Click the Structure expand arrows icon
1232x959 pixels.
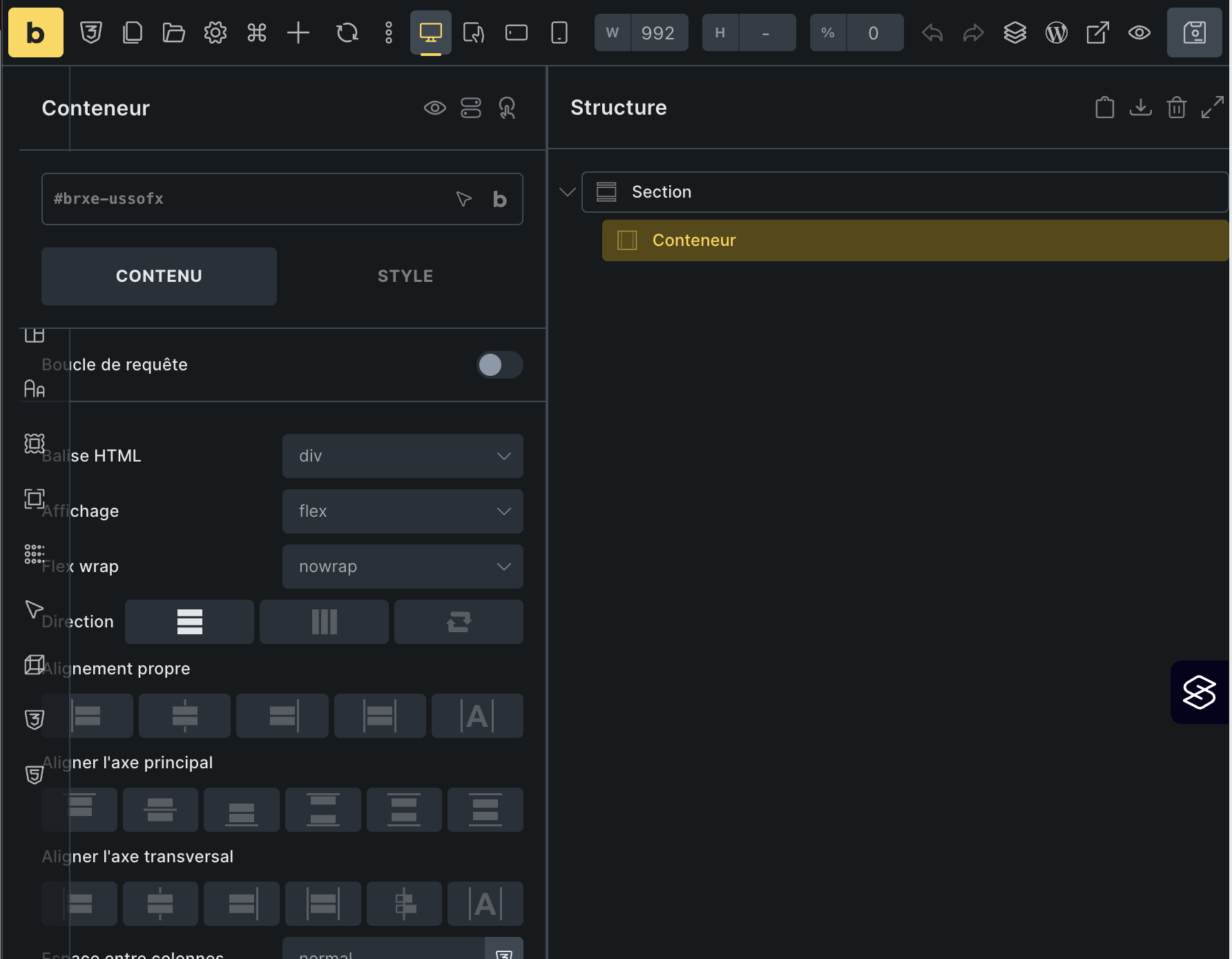(x=1213, y=108)
